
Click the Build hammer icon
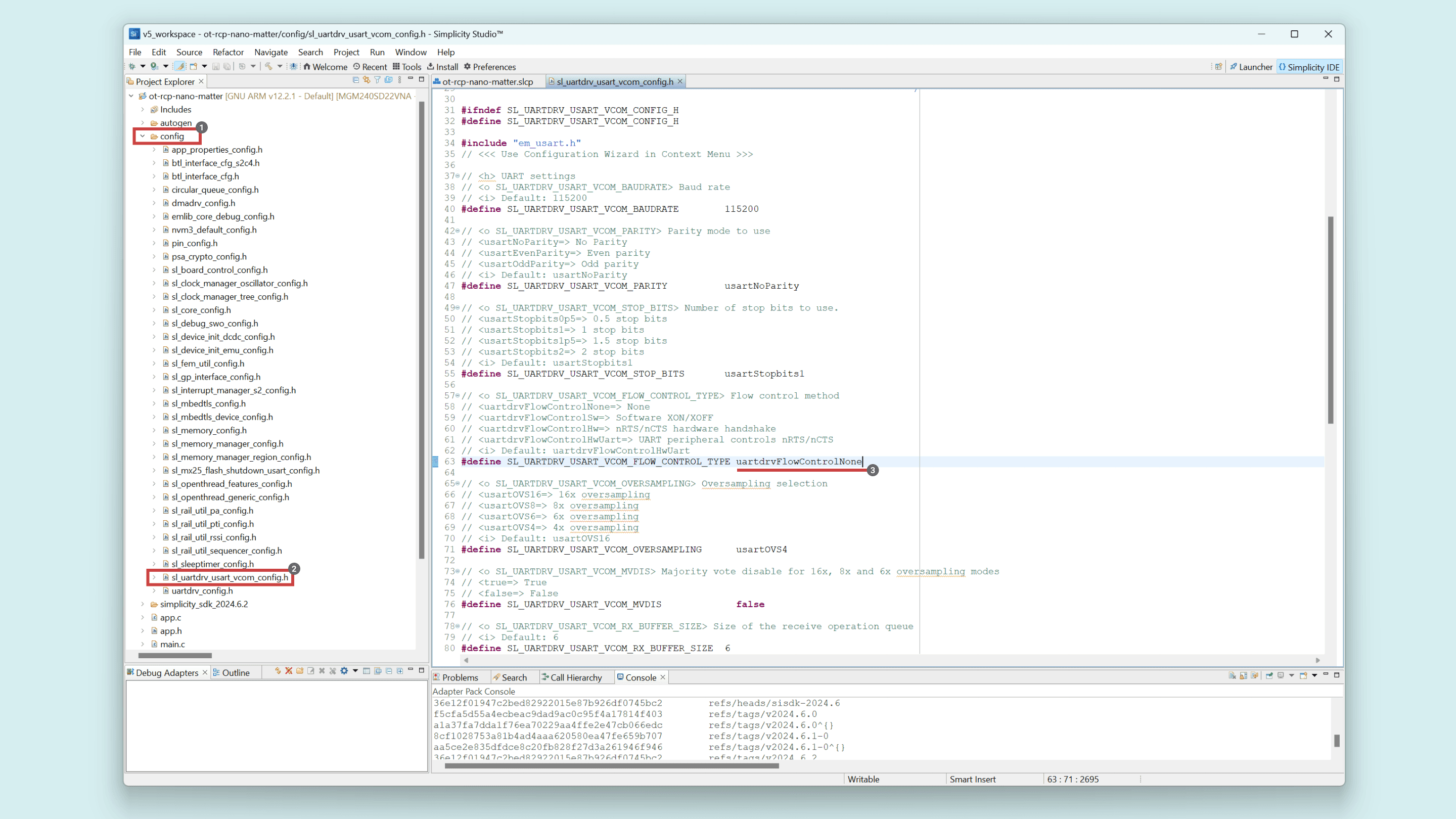[x=268, y=67]
